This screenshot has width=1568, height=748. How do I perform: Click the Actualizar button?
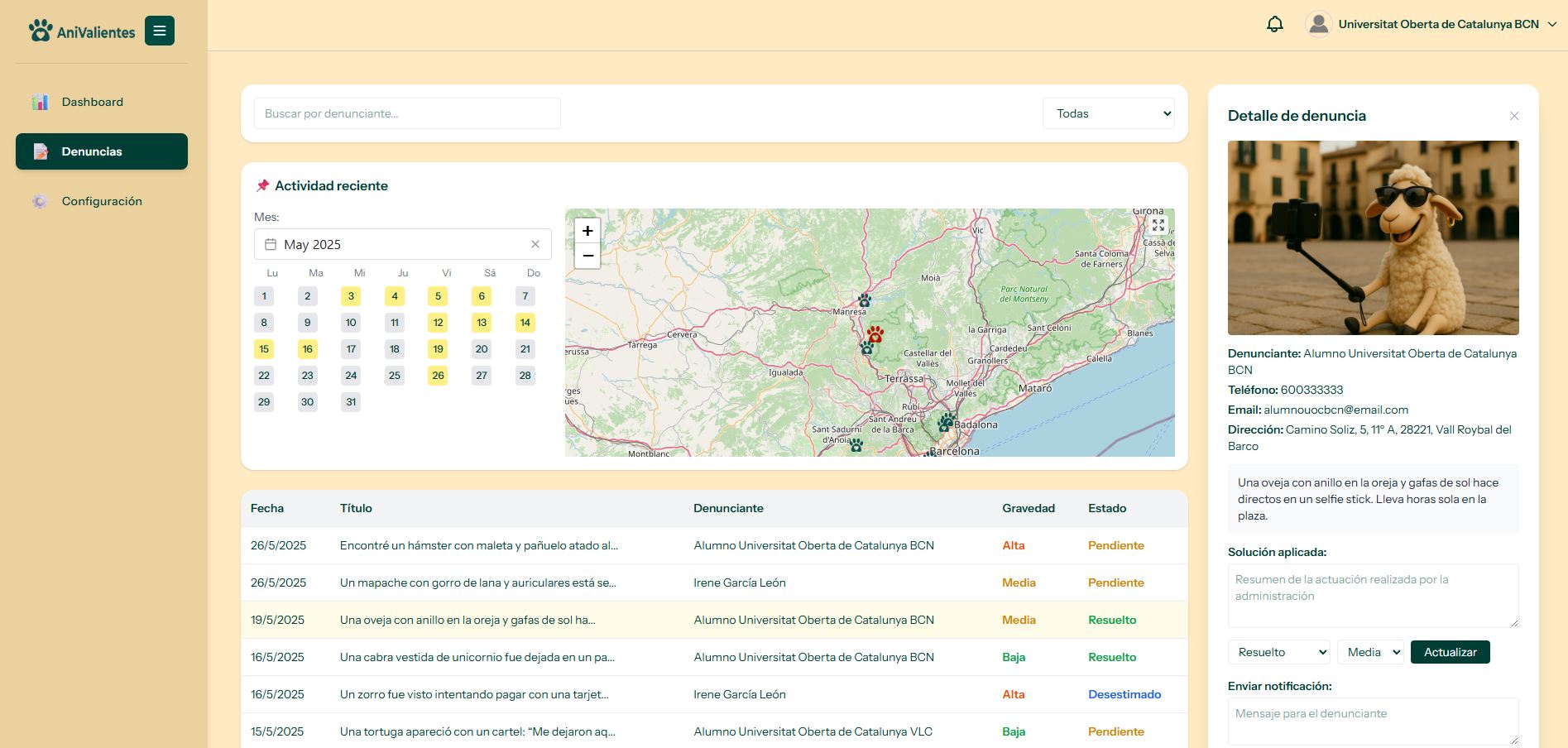1451,652
